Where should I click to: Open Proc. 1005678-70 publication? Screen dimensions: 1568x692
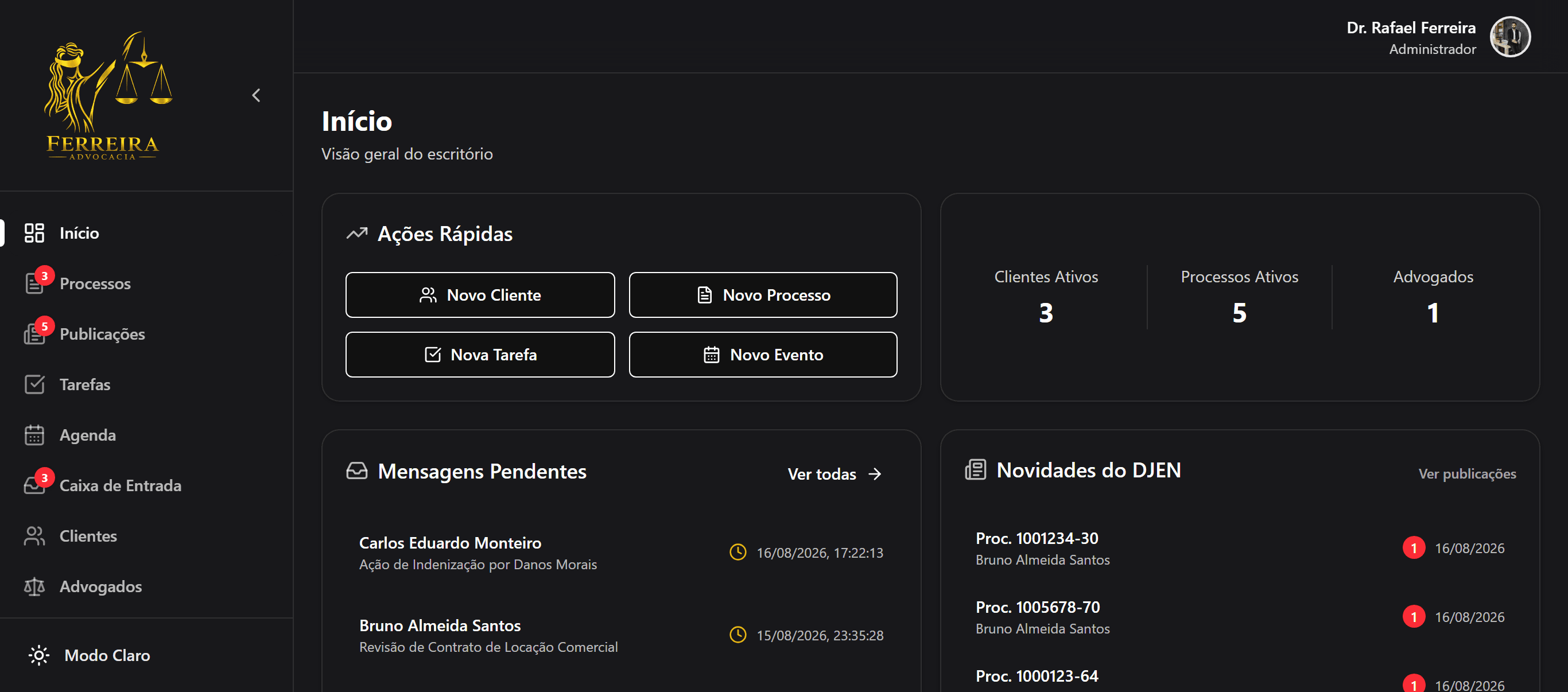pyautogui.click(x=1239, y=617)
